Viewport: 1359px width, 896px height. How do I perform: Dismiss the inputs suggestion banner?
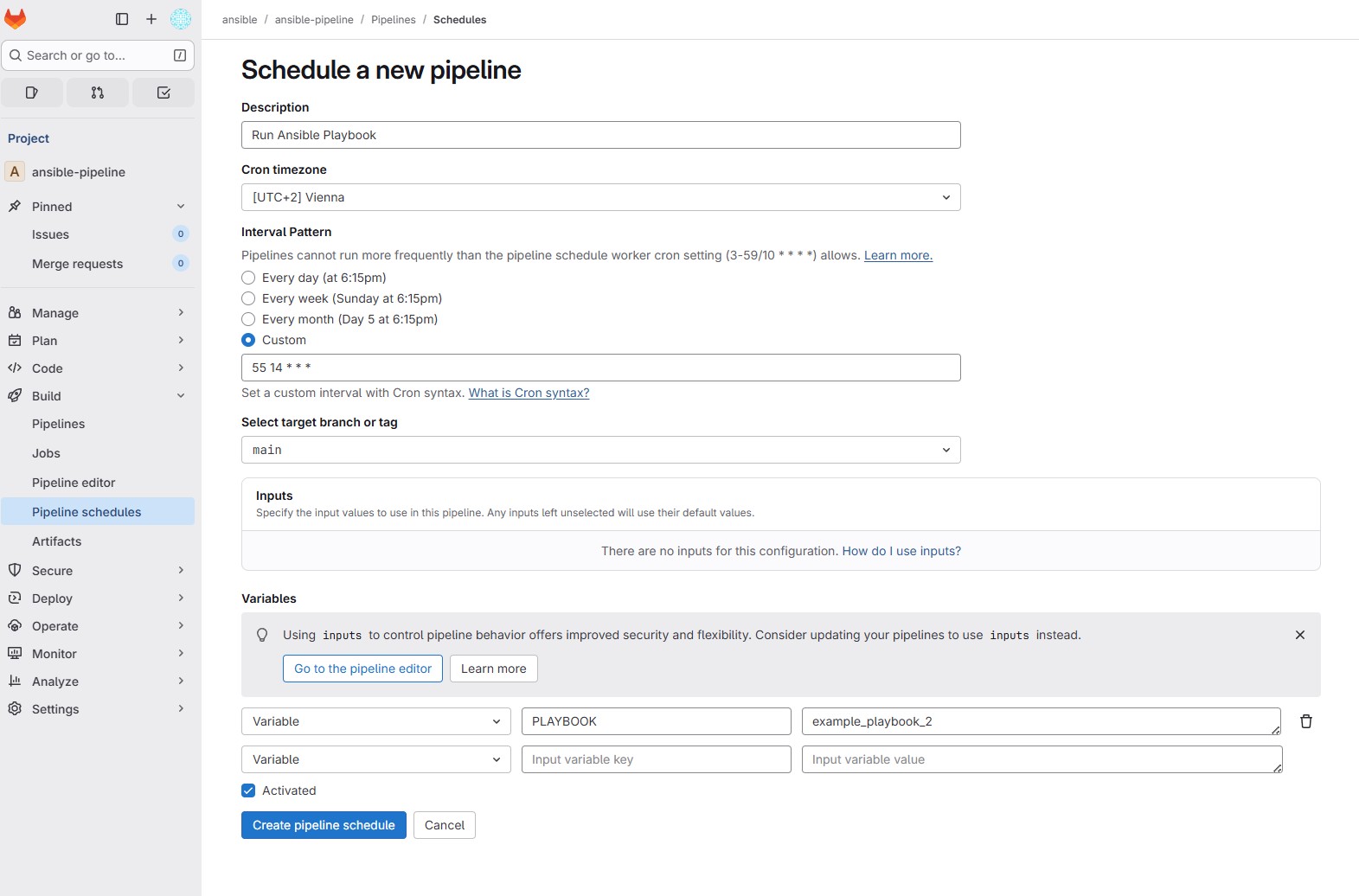pyautogui.click(x=1299, y=635)
